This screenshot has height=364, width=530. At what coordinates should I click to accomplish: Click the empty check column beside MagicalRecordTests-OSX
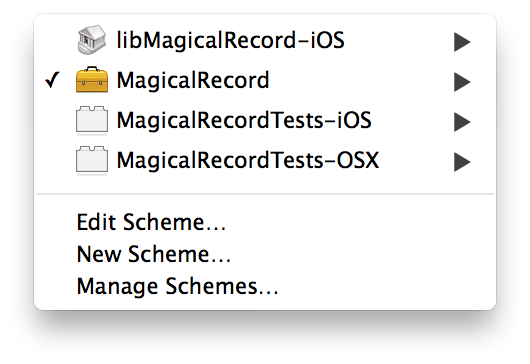point(53,160)
